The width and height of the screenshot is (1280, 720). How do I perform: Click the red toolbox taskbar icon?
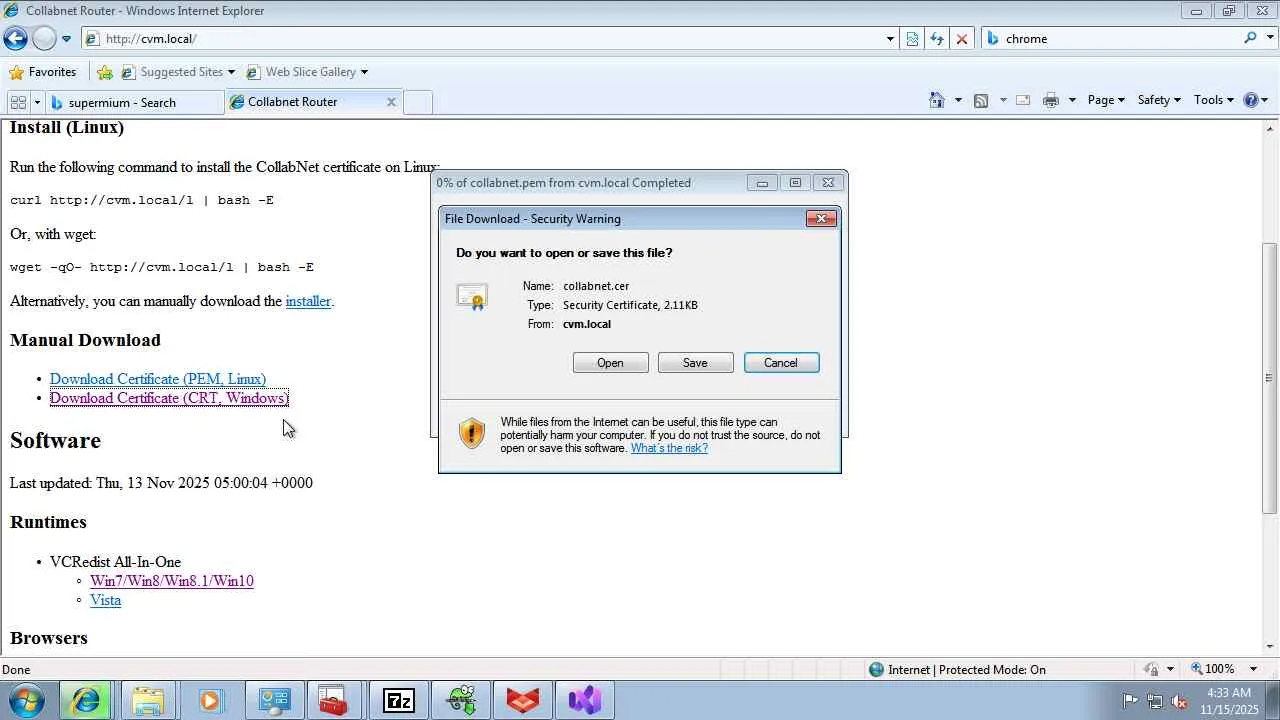click(335, 701)
